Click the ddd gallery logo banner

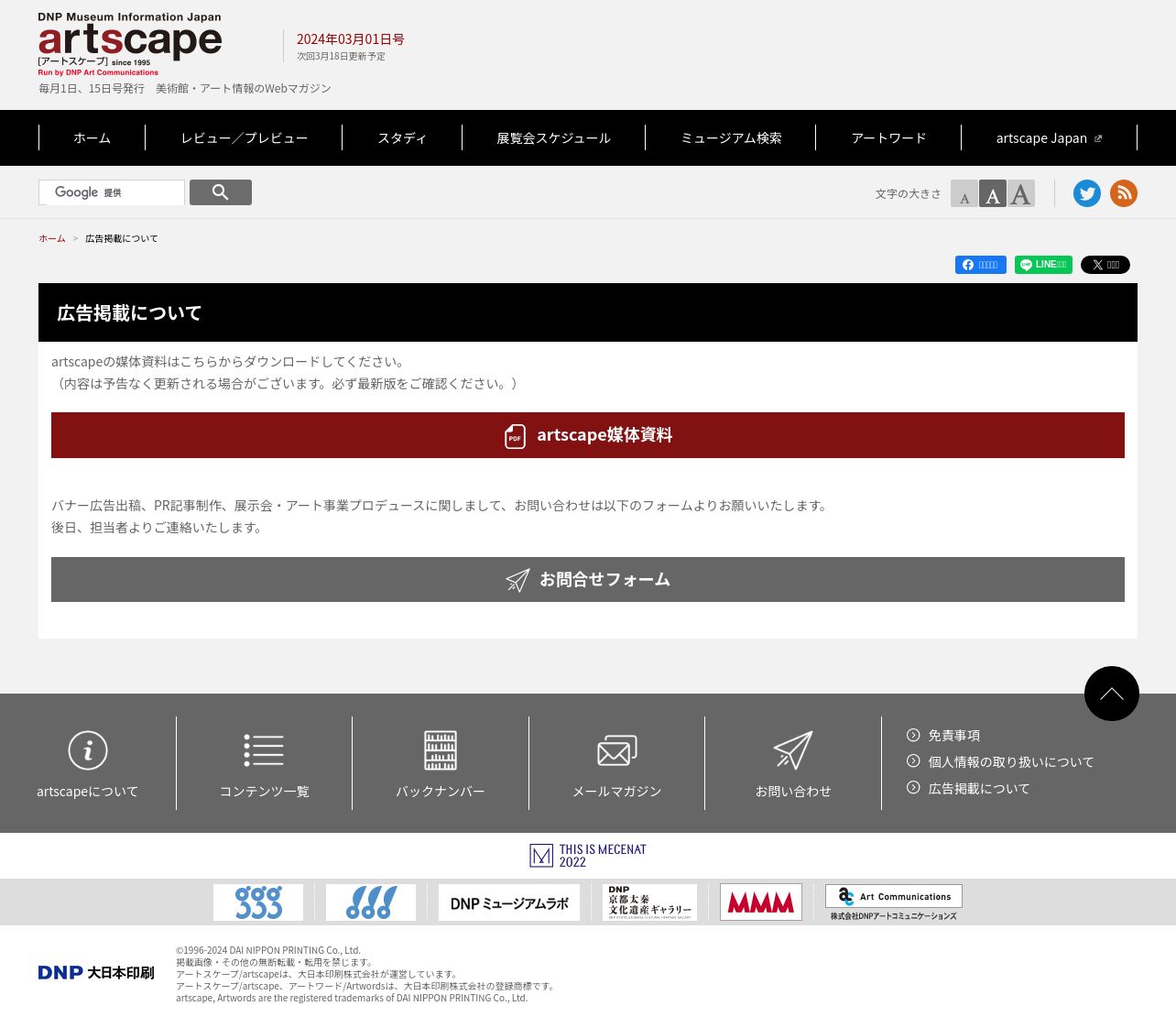(371, 902)
